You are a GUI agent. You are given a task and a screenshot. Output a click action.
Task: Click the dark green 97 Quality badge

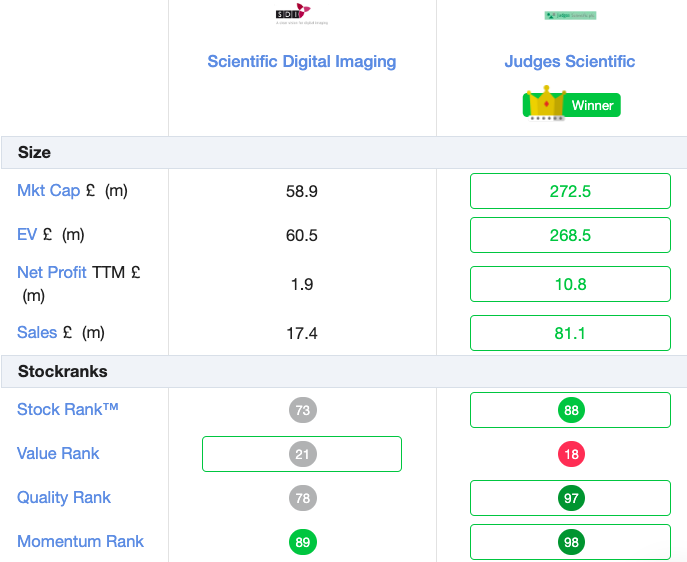571,498
